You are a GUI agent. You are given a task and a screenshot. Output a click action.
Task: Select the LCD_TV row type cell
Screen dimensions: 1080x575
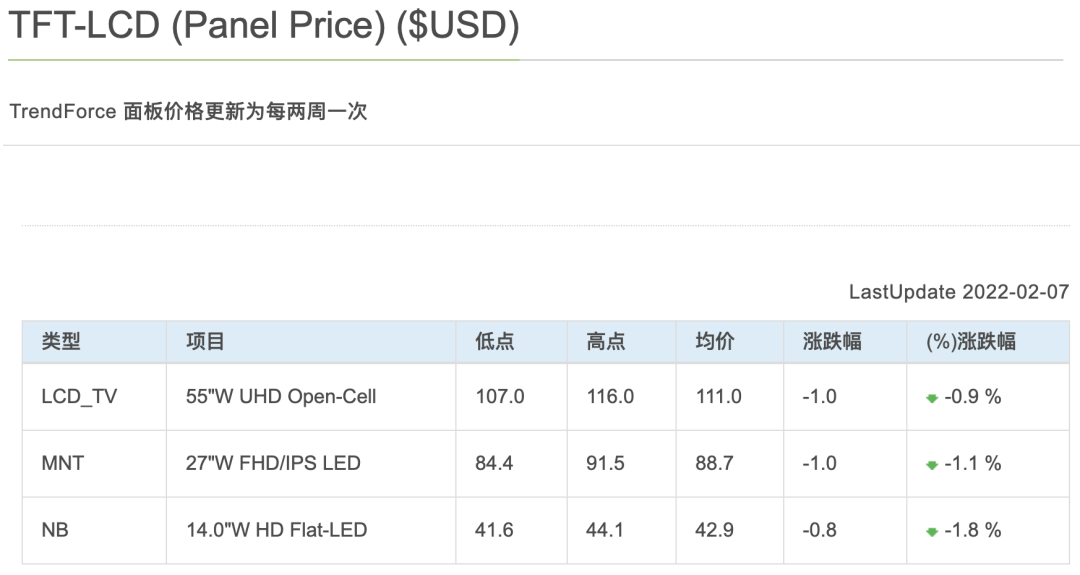pos(79,397)
